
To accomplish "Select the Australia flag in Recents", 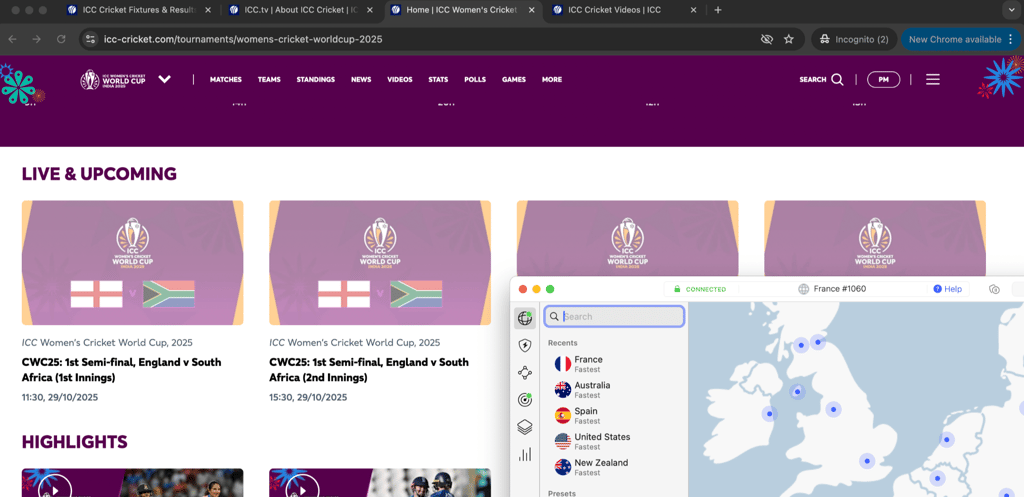I will pyautogui.click(x=562, y=390).
